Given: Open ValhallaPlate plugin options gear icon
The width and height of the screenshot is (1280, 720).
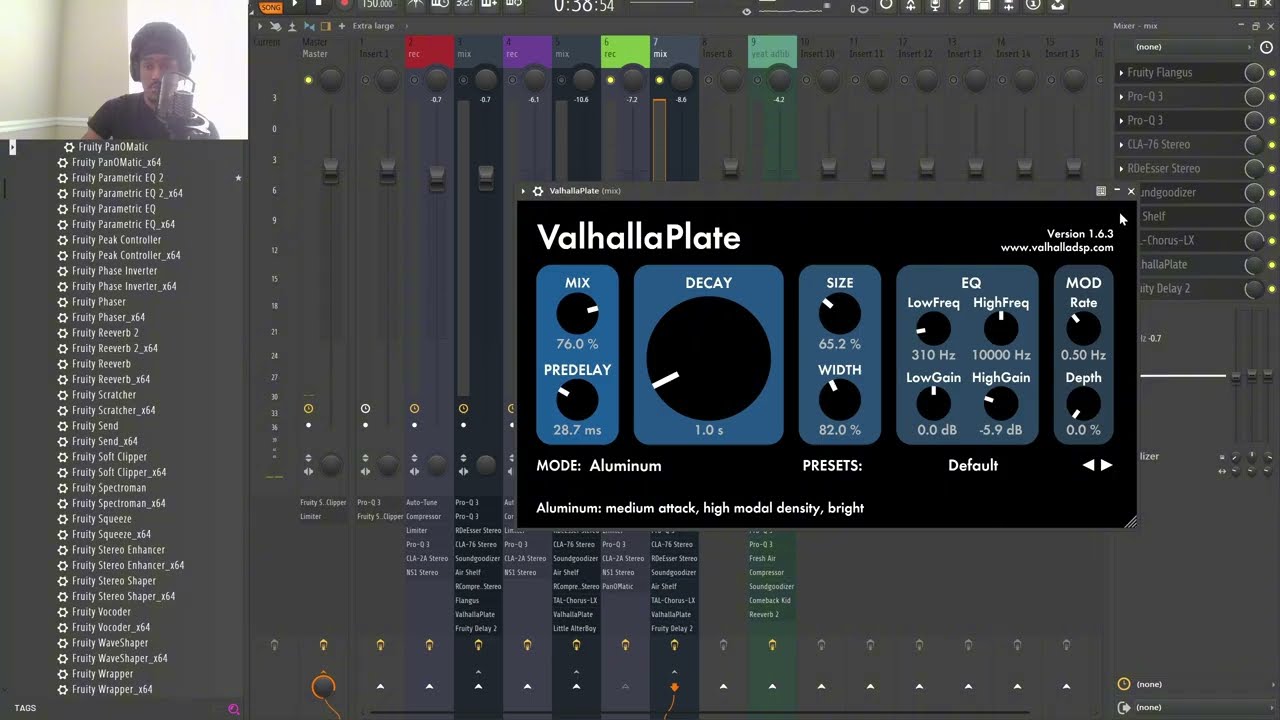Looking at the screenshot, I should tap(538, 191).
